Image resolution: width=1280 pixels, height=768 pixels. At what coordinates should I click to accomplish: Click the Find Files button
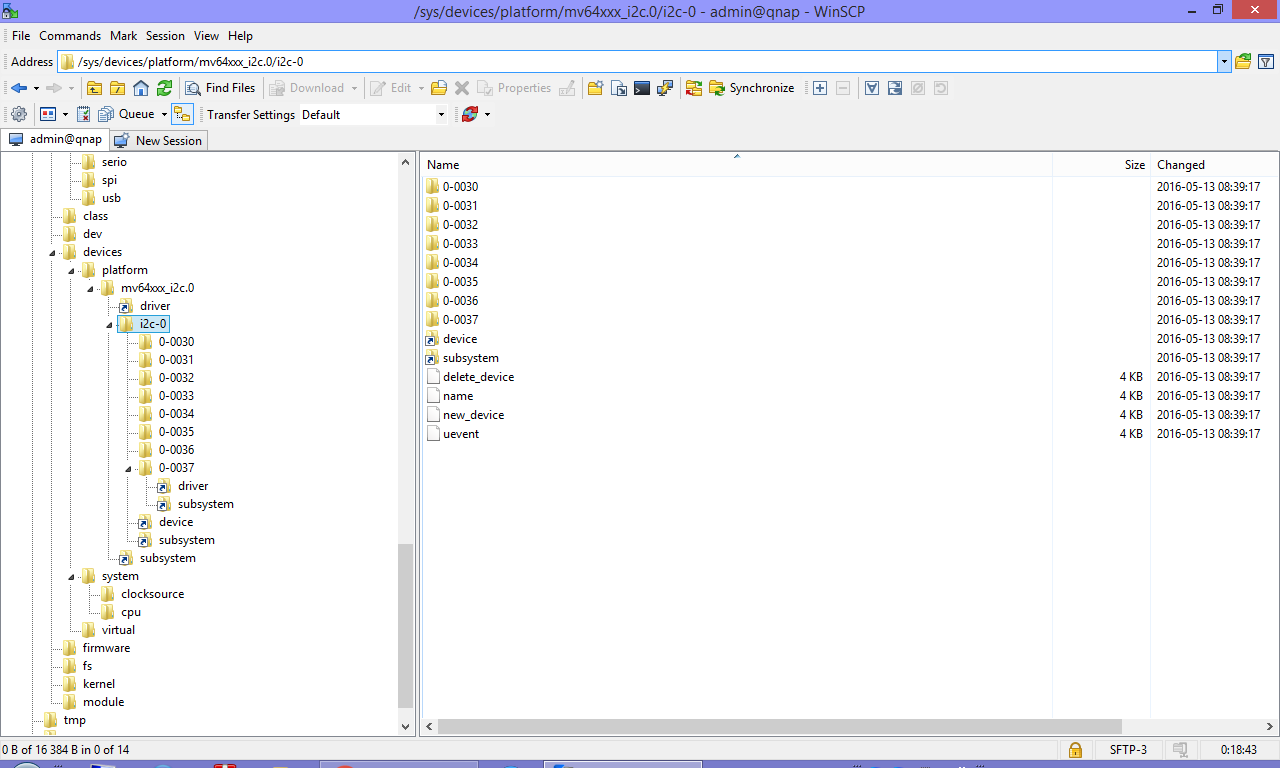point(220,88)
